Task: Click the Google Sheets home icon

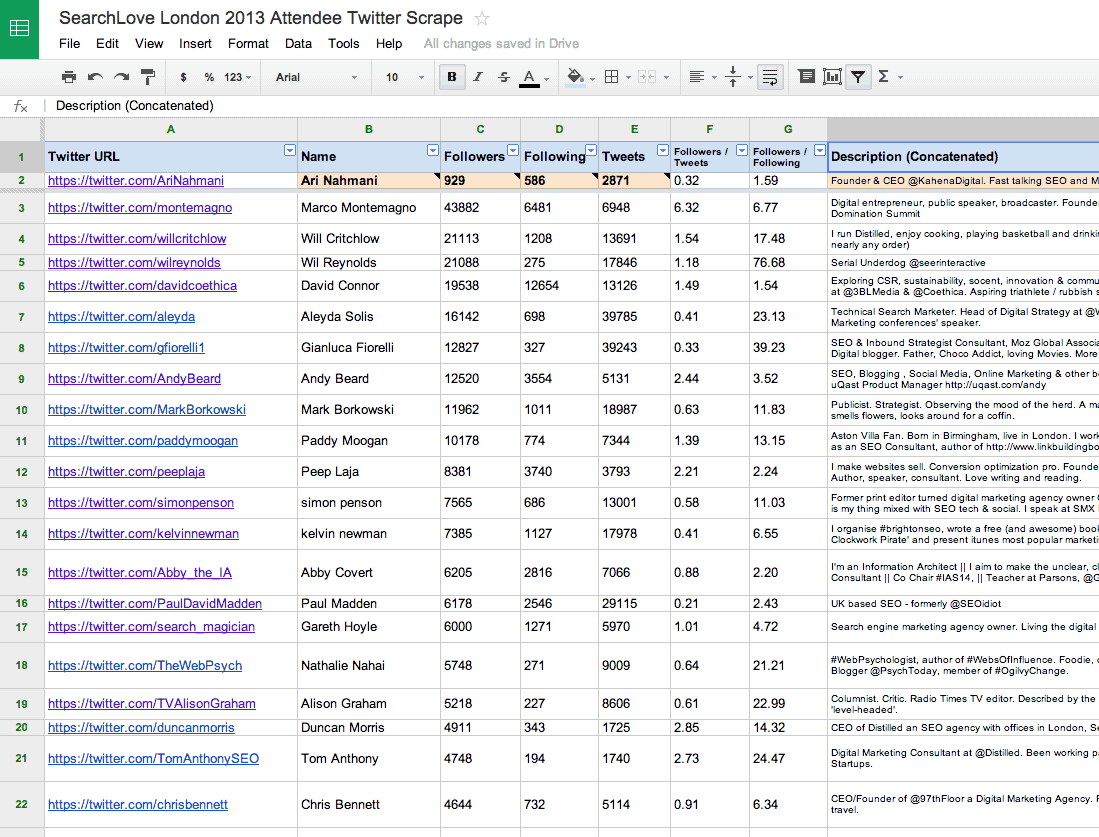Action: click(x=19, y=29)
